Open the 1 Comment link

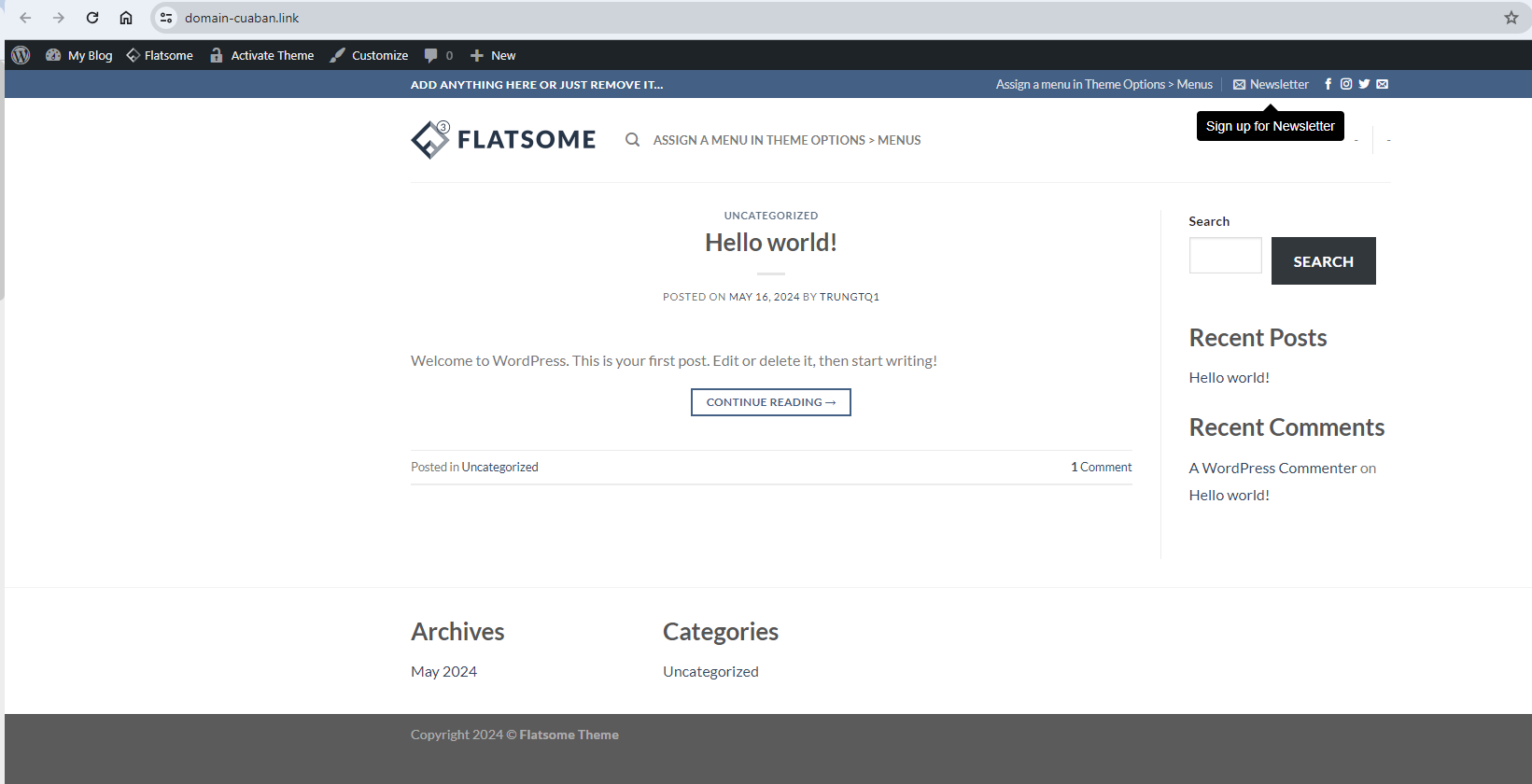click(x=1102, y=467)
